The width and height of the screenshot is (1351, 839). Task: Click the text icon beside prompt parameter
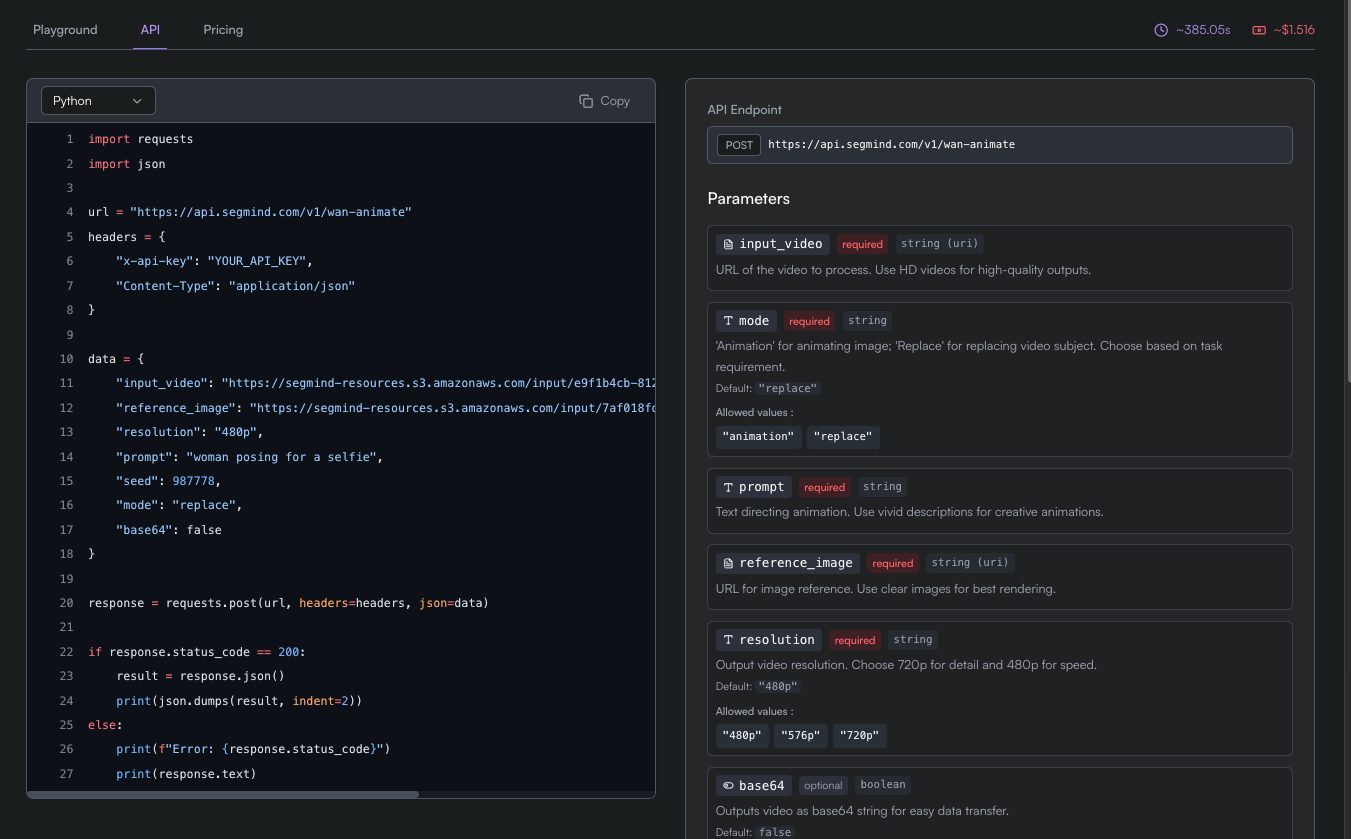728,487
